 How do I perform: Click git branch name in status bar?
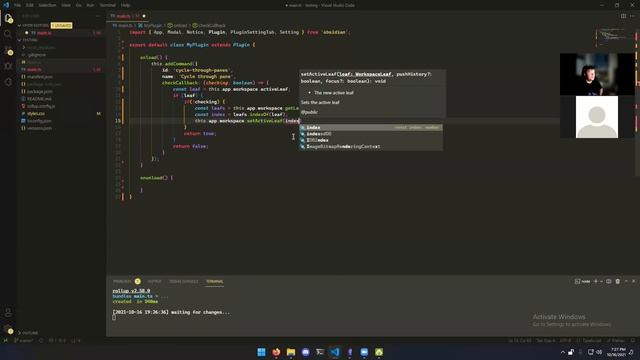(24, 340)
